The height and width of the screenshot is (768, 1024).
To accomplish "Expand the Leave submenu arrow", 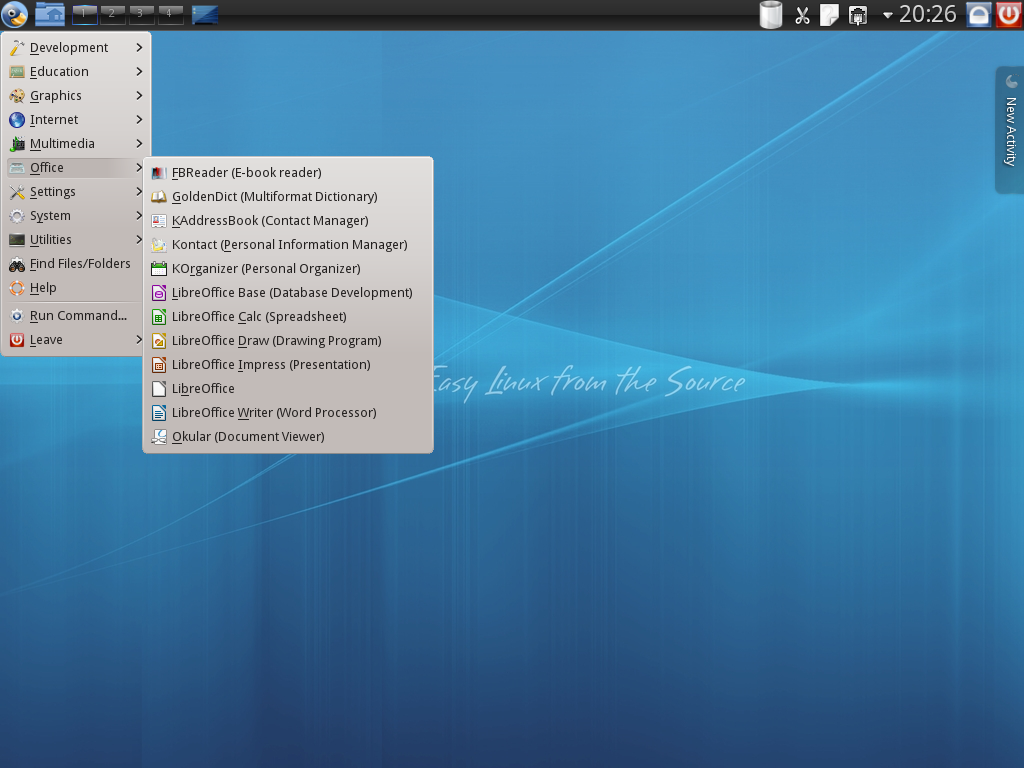I will [x=138, y=340].
